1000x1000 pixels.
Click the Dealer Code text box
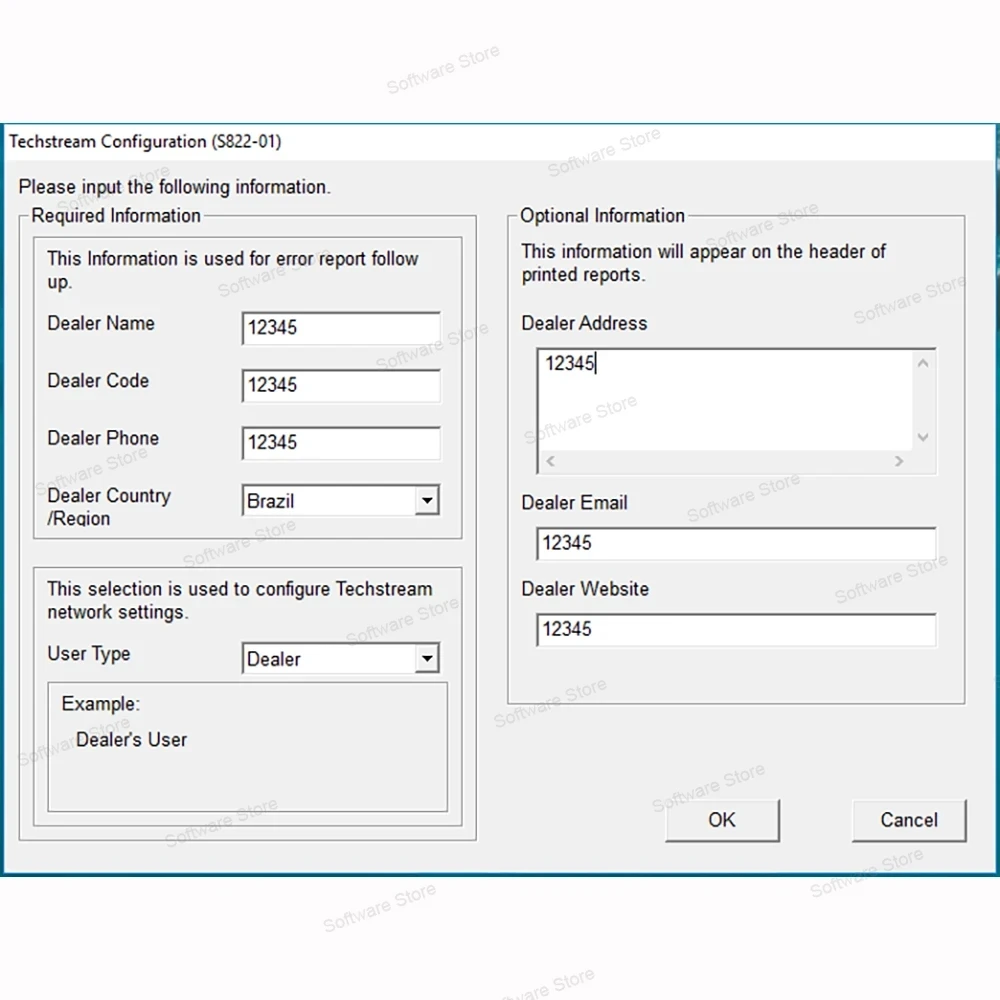[341, 385]
